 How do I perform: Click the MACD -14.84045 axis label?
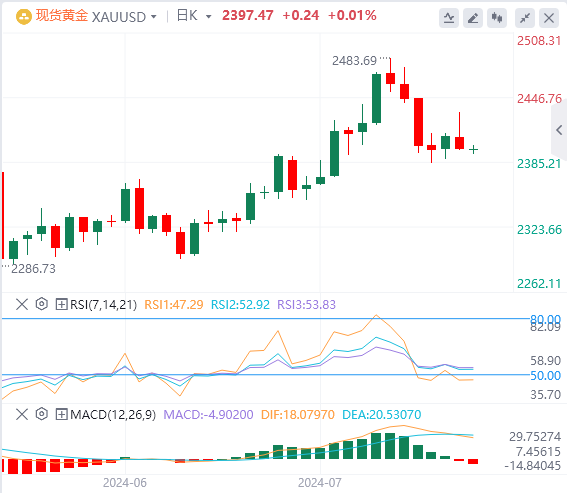point(533,466)
